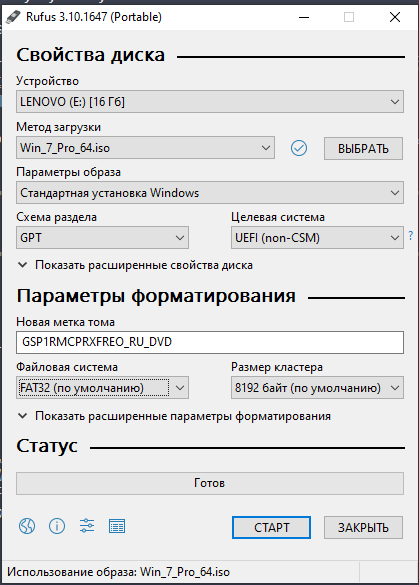The width and height of the screenshot is (419, 585).
Task: Click the СТАРТ button
Action: click(x=271, y=528)
